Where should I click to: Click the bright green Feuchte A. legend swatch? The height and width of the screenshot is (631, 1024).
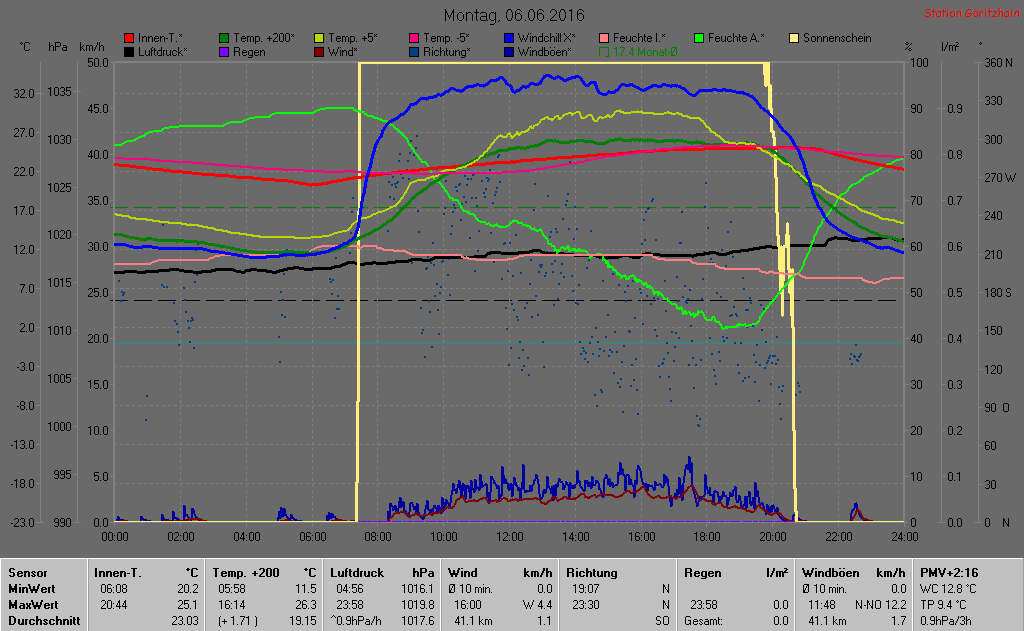(699, 39)
